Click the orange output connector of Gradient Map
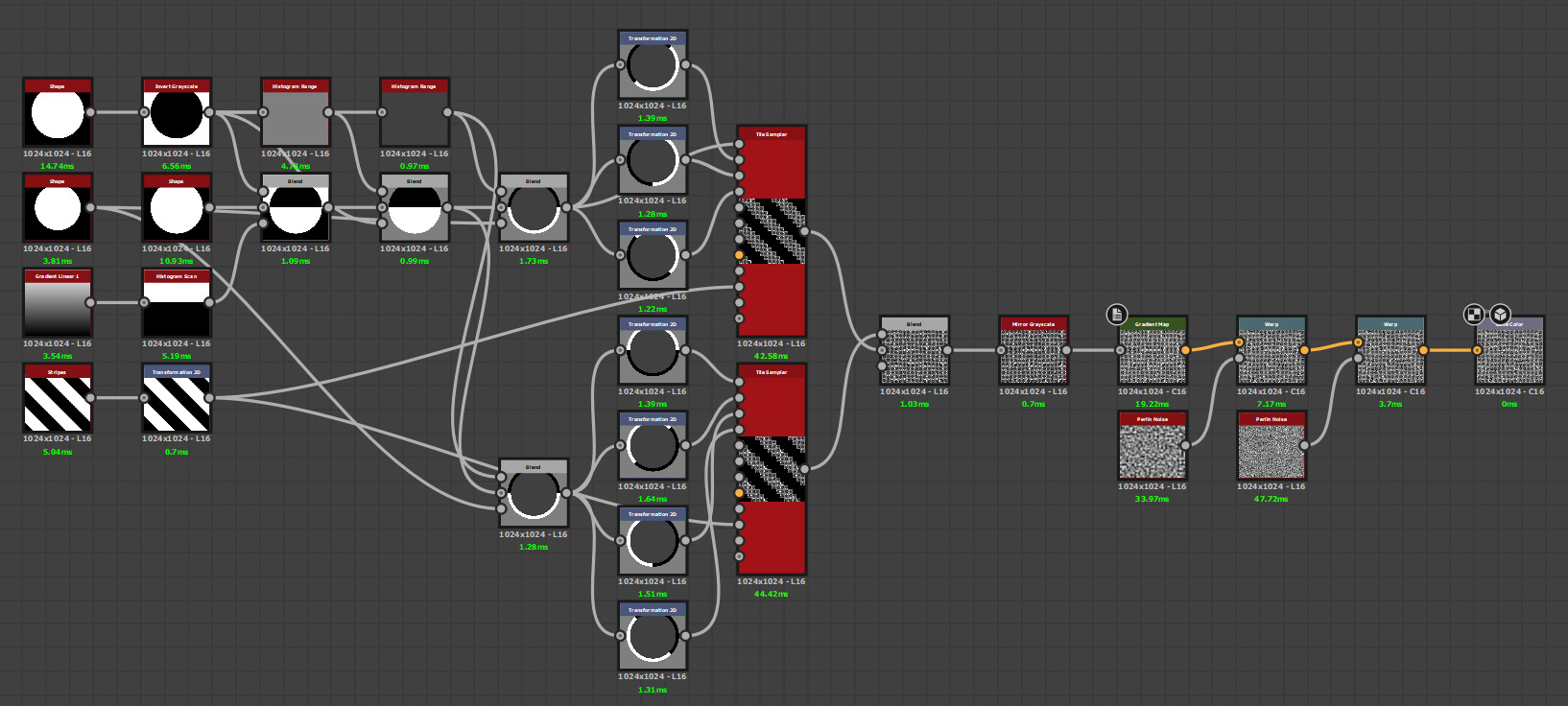 point(1185,350)
